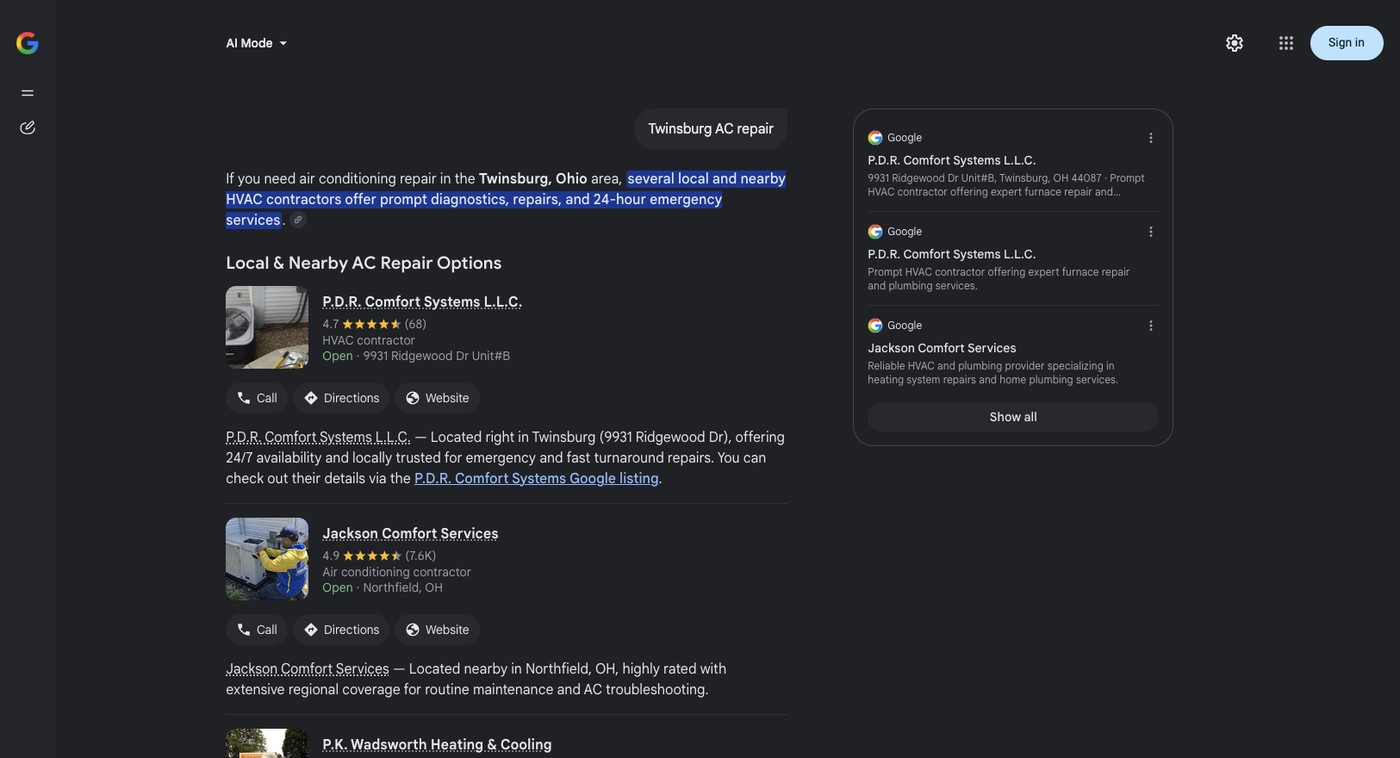
Task: Open more options for Jackson source card
Action: click(1151, 326)
